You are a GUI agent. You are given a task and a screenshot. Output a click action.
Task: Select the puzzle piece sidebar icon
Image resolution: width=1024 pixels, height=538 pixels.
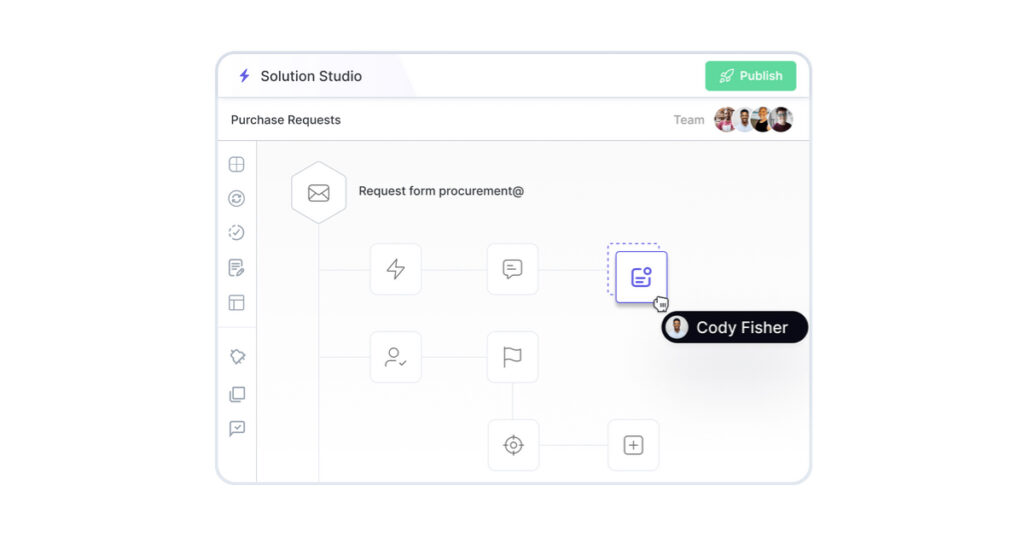click(x=237, y=357)
